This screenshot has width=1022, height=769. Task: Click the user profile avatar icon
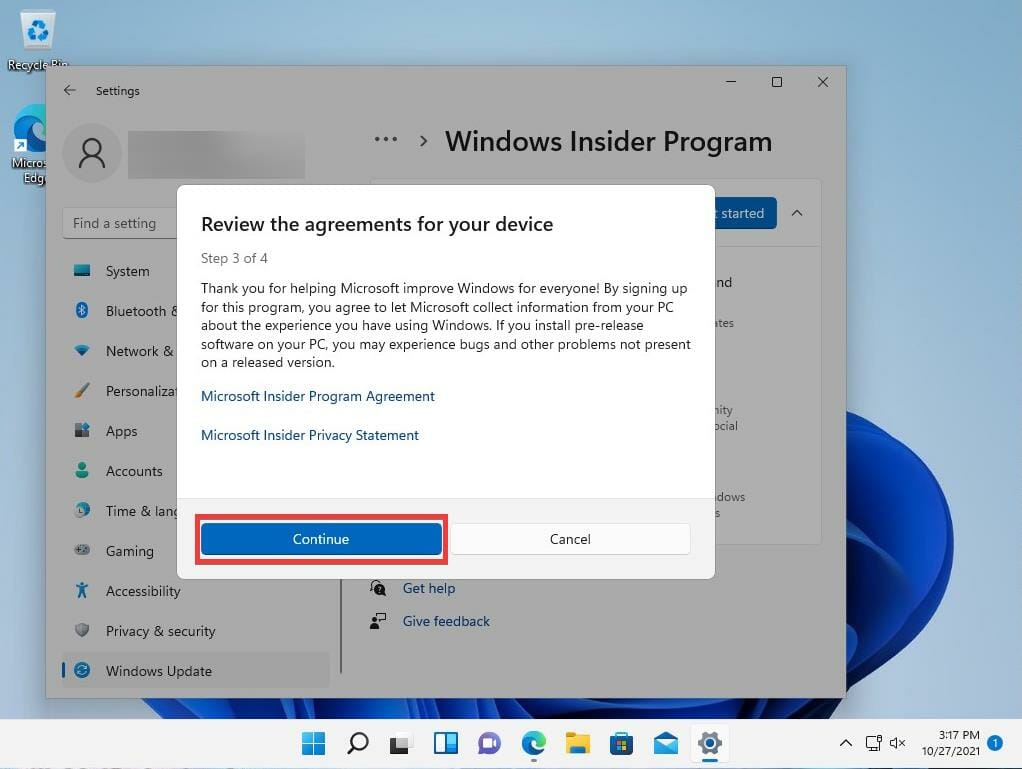[92, 153]
